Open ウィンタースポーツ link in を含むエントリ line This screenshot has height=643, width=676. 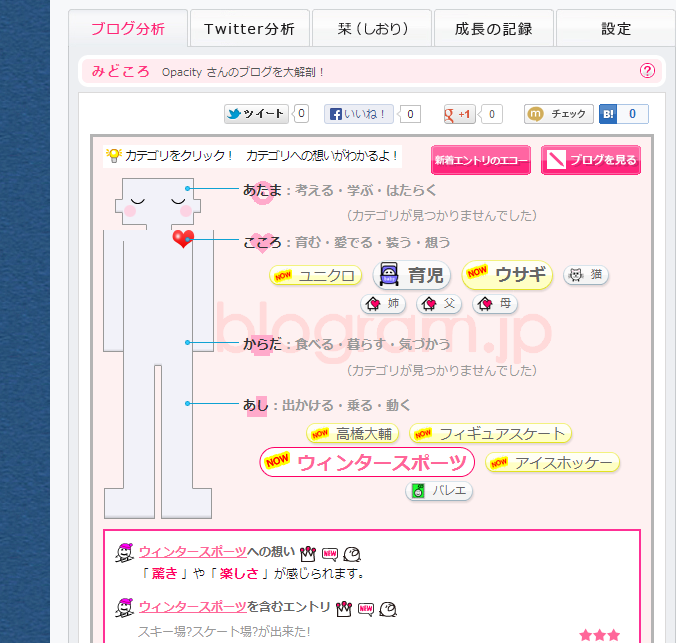click(x=193, y=607)
